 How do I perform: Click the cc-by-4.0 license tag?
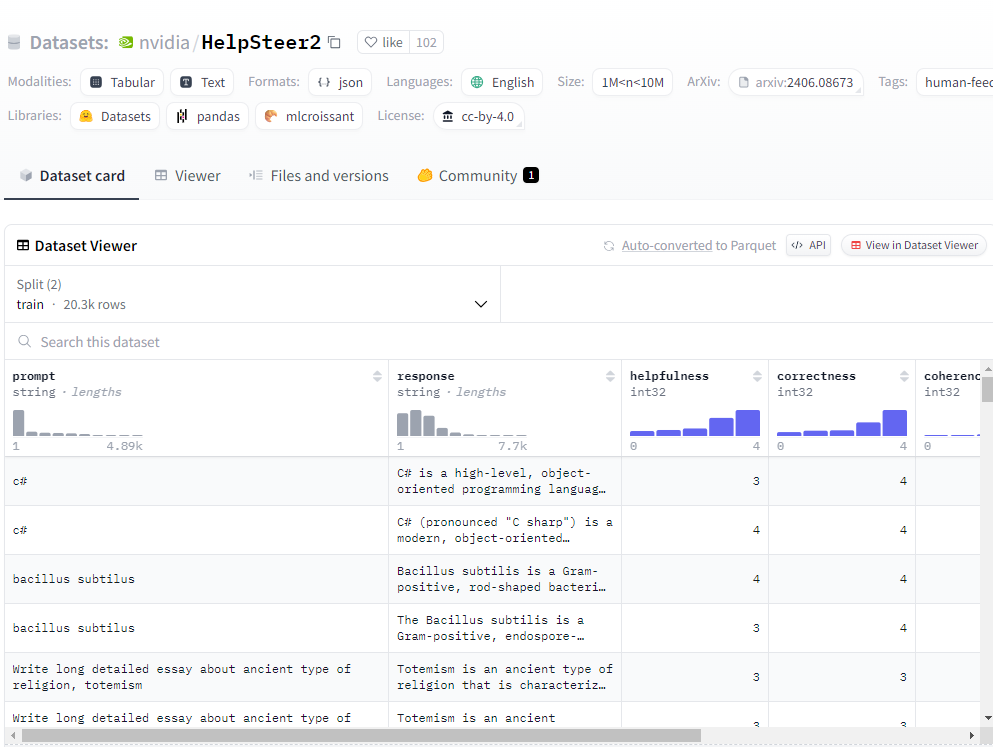(x=478, y=116)
